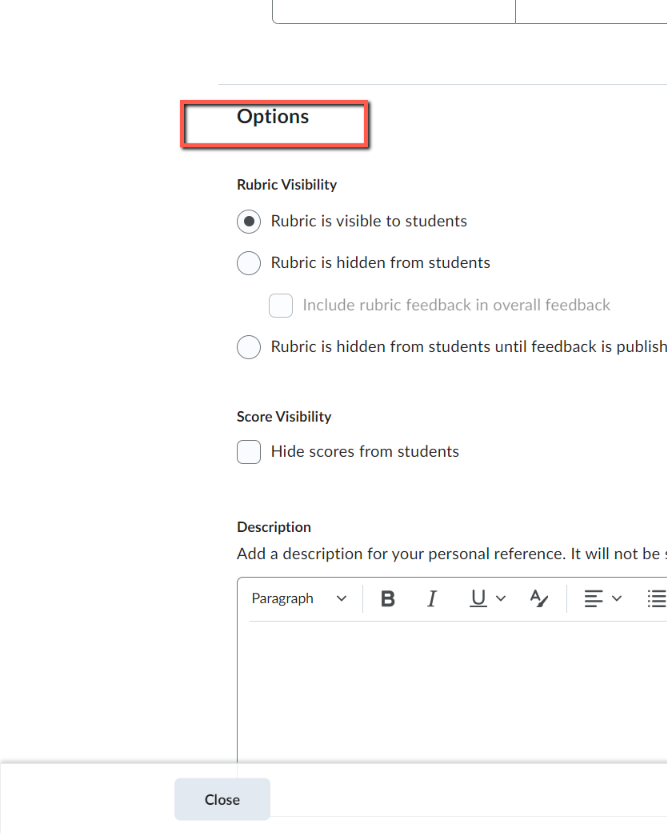Select 'Rubric is hidden until feedback is published'
The height and width of the screenshot is (835, 667).
[x=248, y=347]
